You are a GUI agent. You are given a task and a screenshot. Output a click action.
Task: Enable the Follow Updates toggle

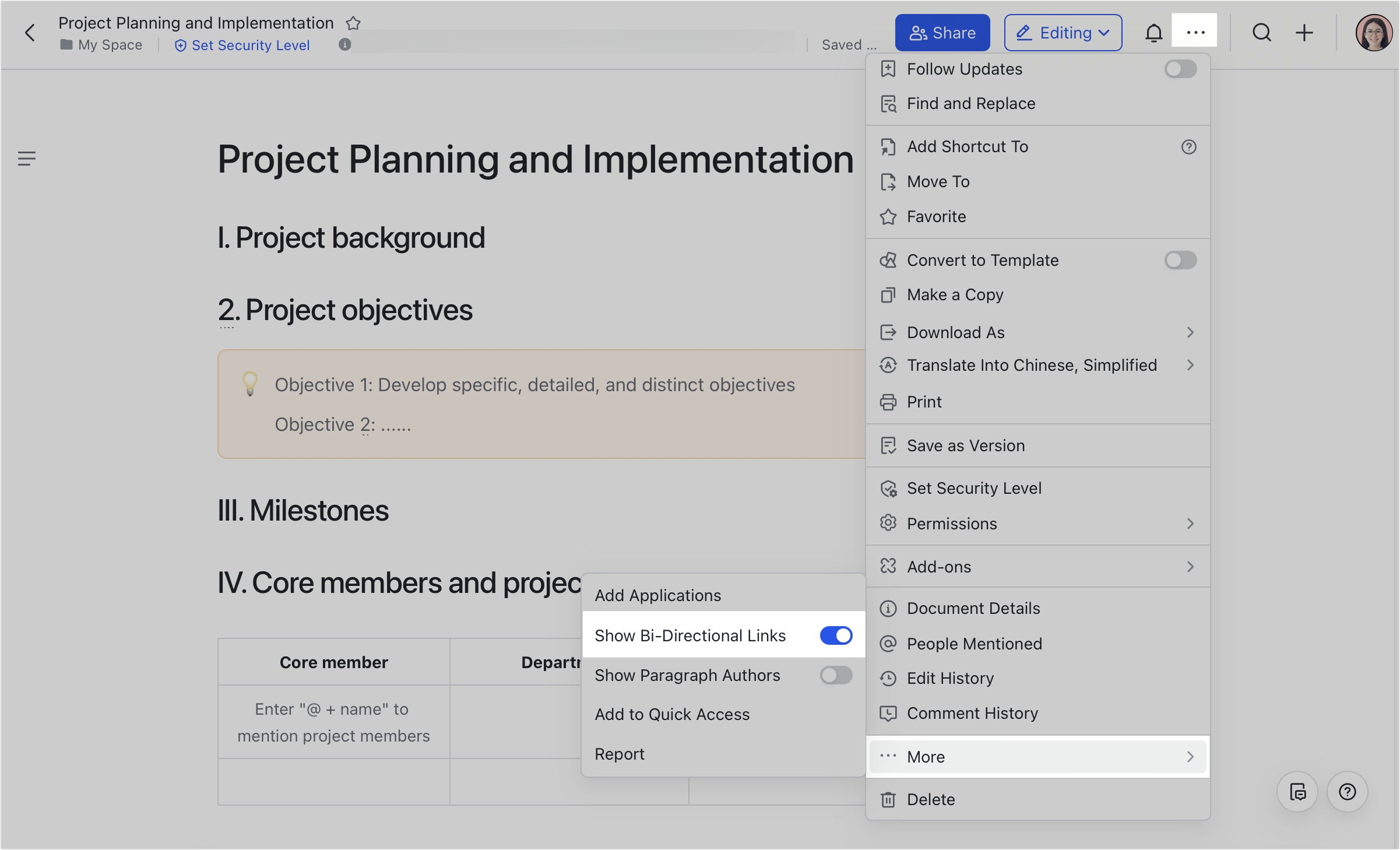coord(1180,69)
